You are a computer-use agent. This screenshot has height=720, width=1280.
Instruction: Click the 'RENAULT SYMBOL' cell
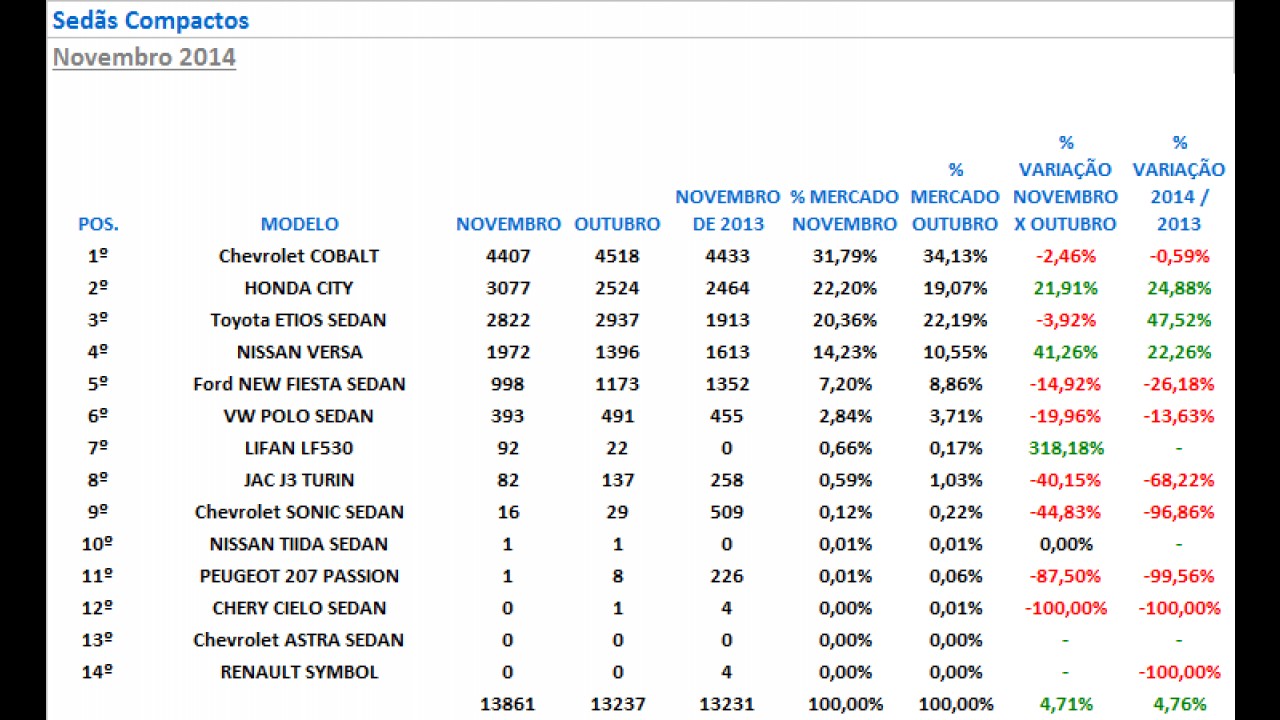[299, 672]
